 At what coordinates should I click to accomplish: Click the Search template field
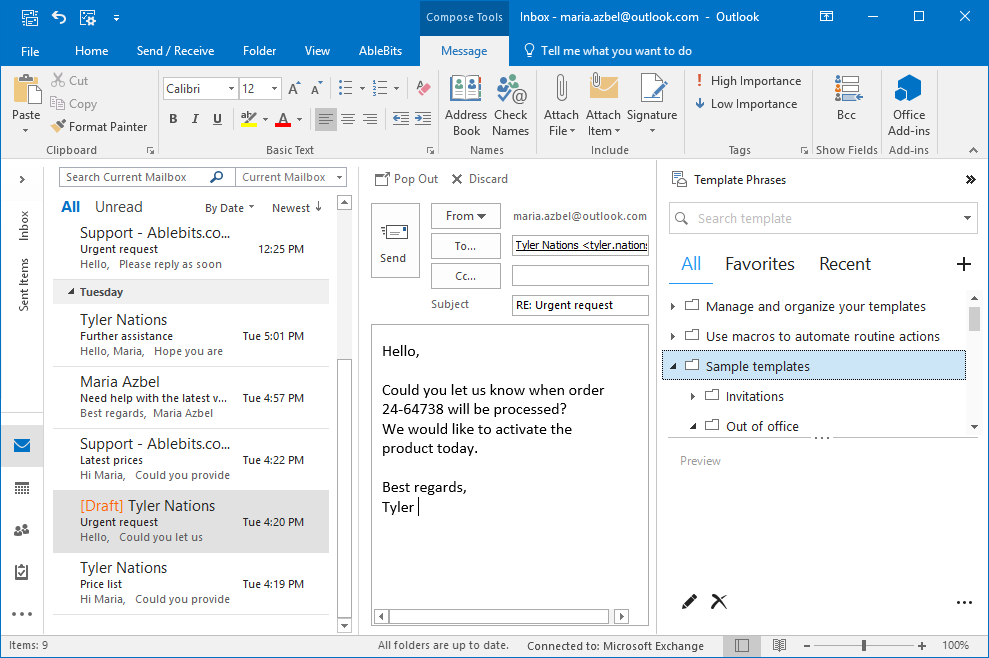point(822,218)
